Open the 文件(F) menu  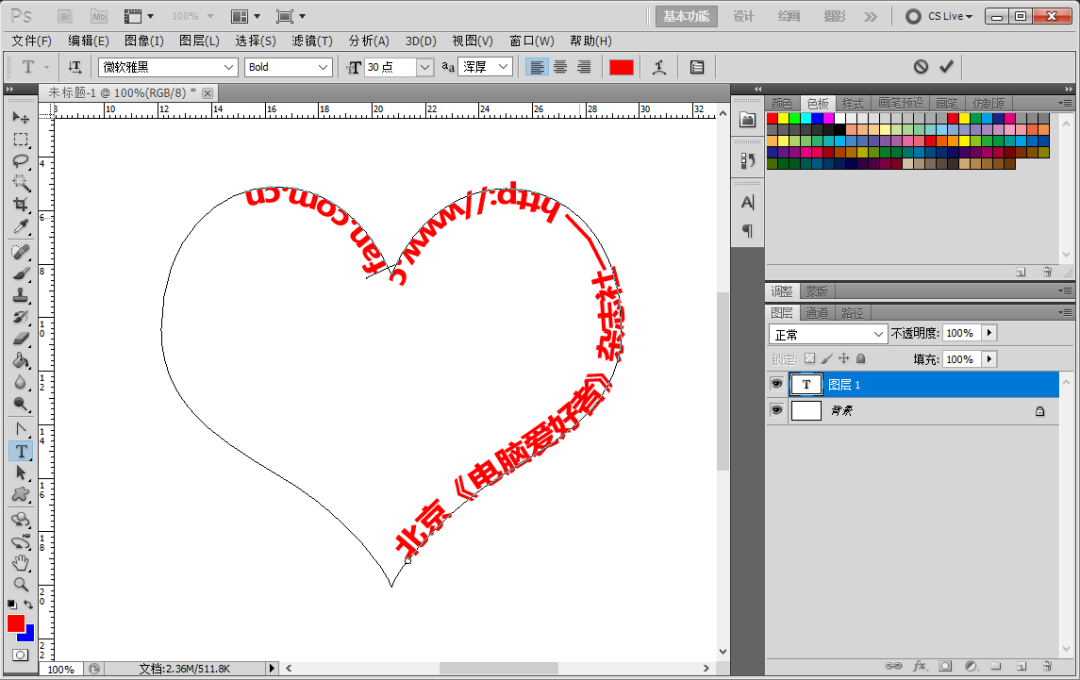pos(31,41)
